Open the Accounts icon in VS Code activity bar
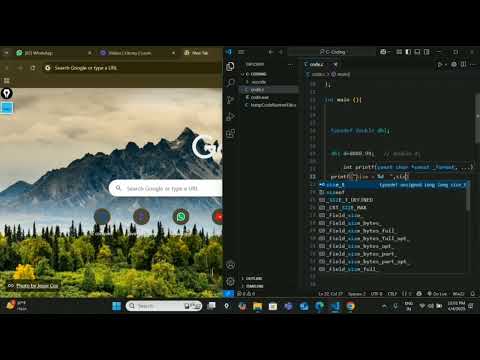The height and width of the screenshot is (360, 480). tap(230, 265)
